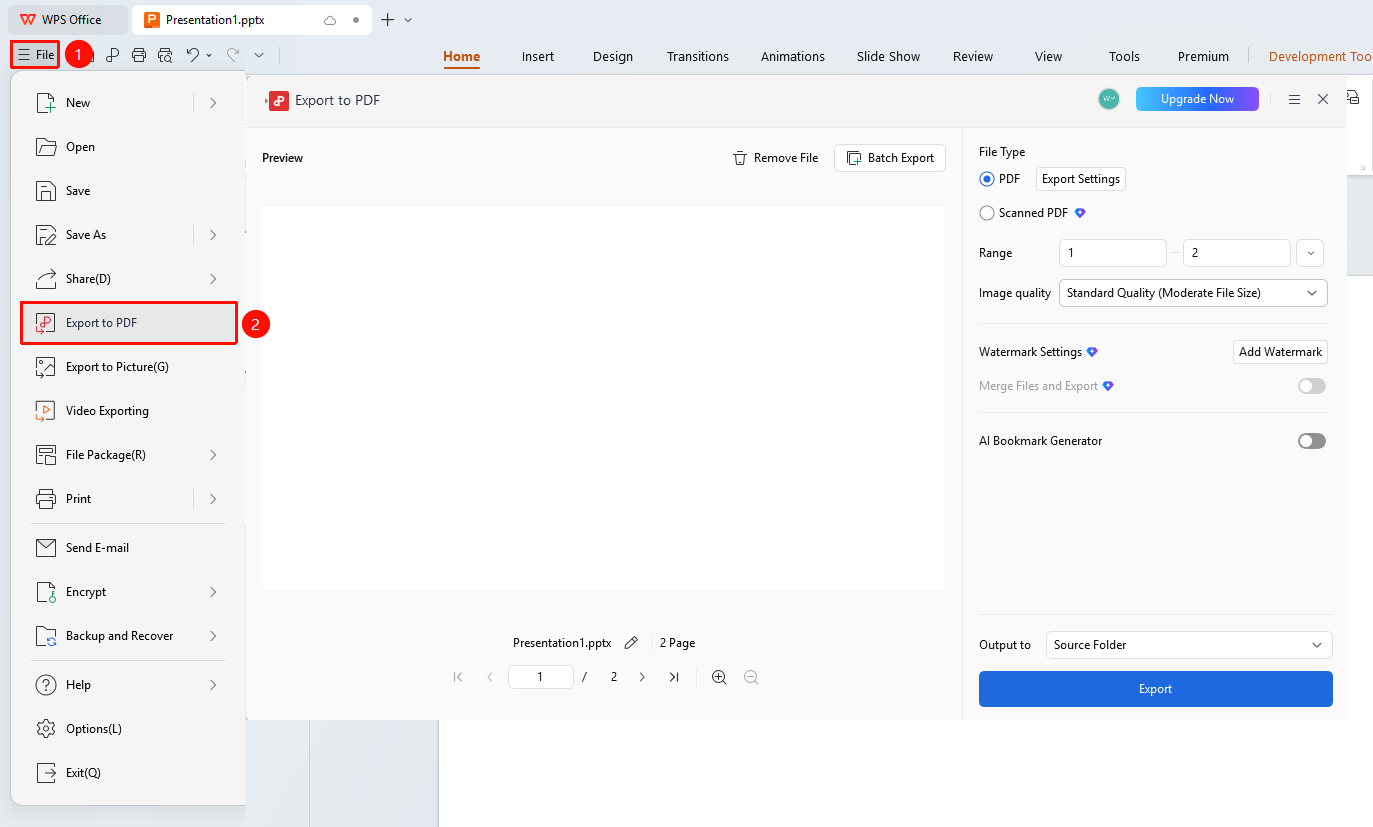
Task: Expand the Save As submenu arrow
Action: point(213,235)
